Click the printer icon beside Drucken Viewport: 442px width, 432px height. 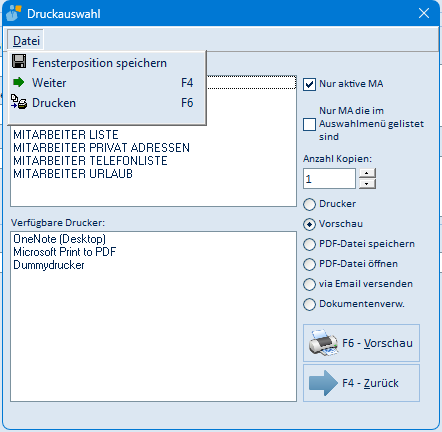pyautogui.click(x=19, y=102)
